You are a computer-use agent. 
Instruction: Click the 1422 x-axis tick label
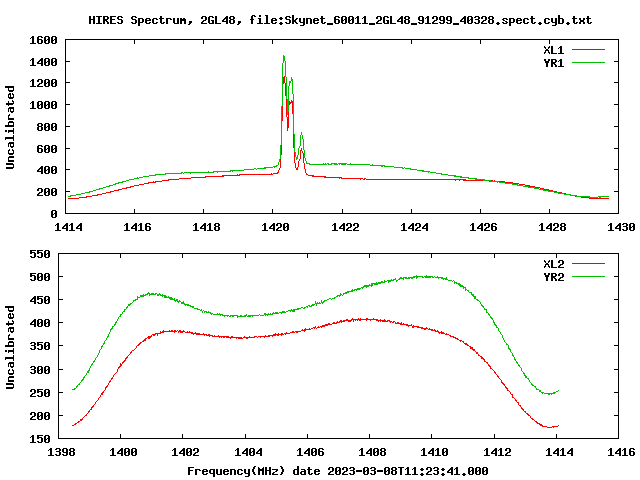[x=345, y=227]
